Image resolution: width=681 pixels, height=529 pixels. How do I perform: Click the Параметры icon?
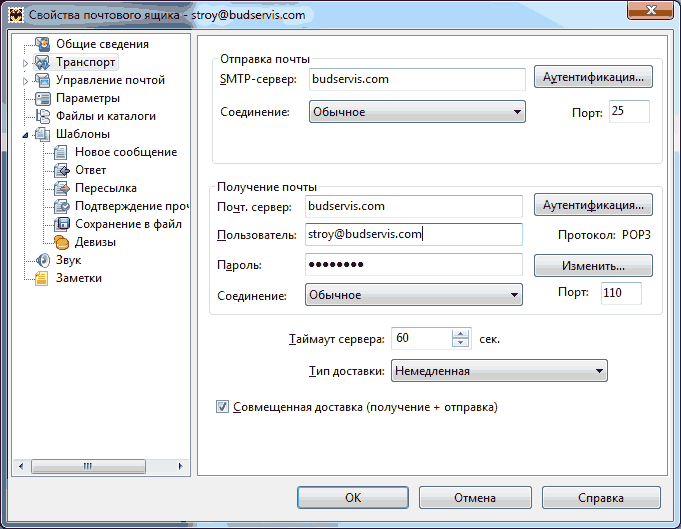click(x=43, y=98)
